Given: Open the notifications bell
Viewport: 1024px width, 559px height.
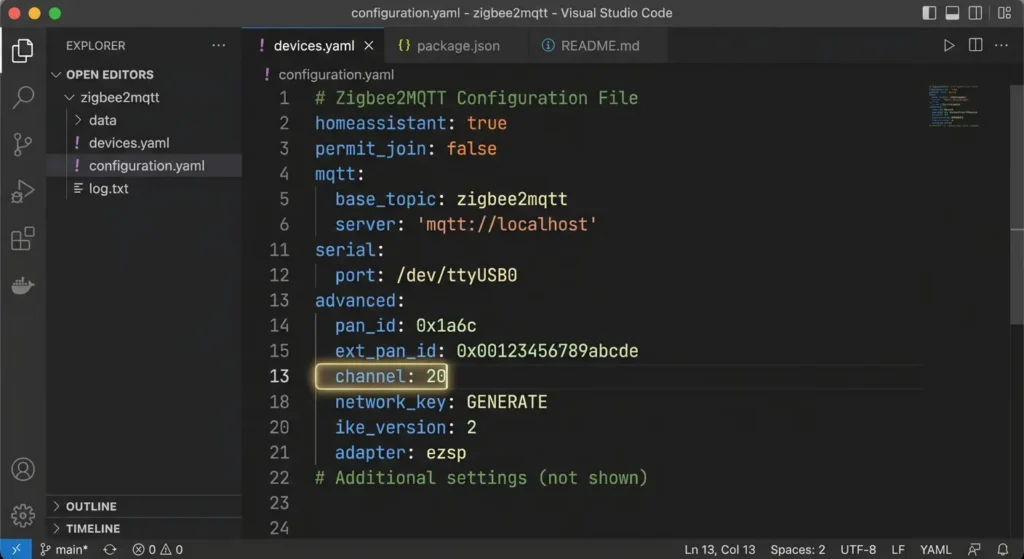Looking at the screenshot, I should [1002, 549].
